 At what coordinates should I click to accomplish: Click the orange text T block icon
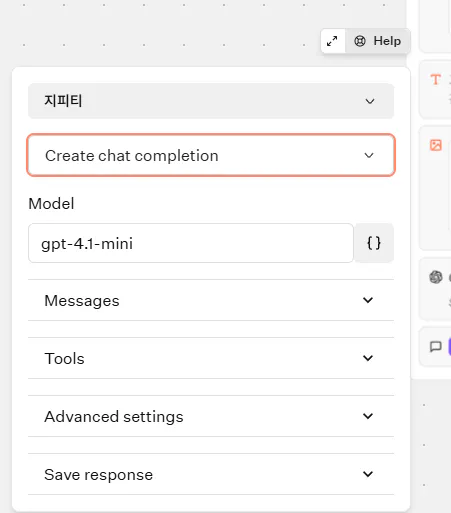pos(435,80)
